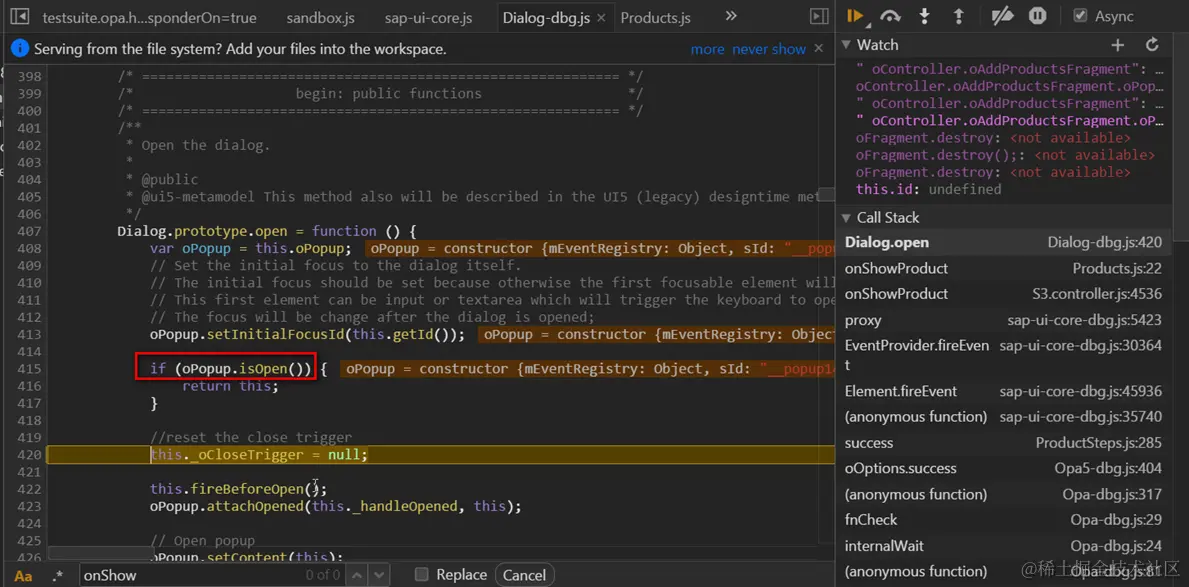The width and height of the screenshot is (1189, 587).
Task: Select the Dialog-dbg.js tab
Action: click(546, 17)
